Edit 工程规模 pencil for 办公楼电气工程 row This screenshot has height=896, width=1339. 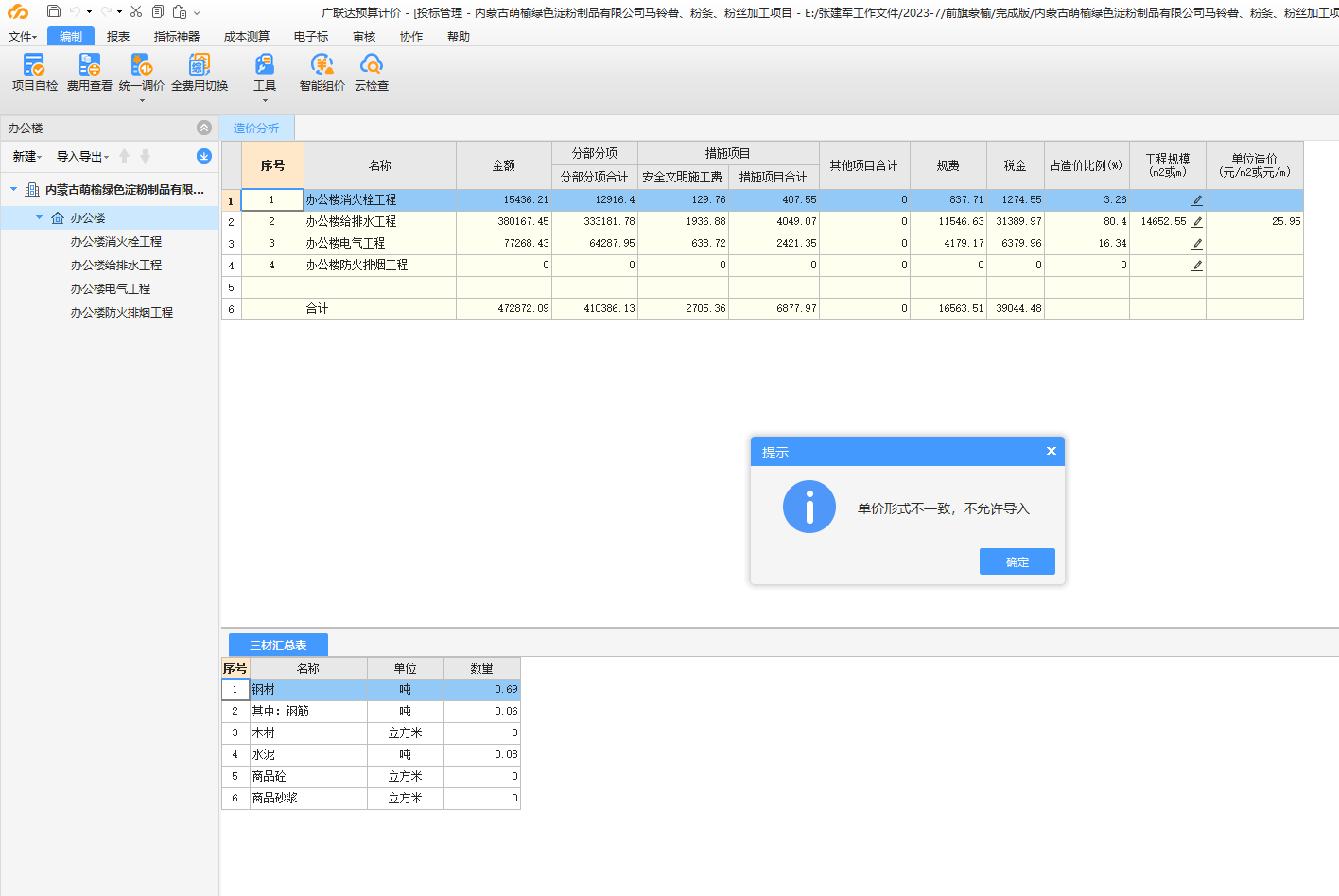click(x=1197, y=244)
